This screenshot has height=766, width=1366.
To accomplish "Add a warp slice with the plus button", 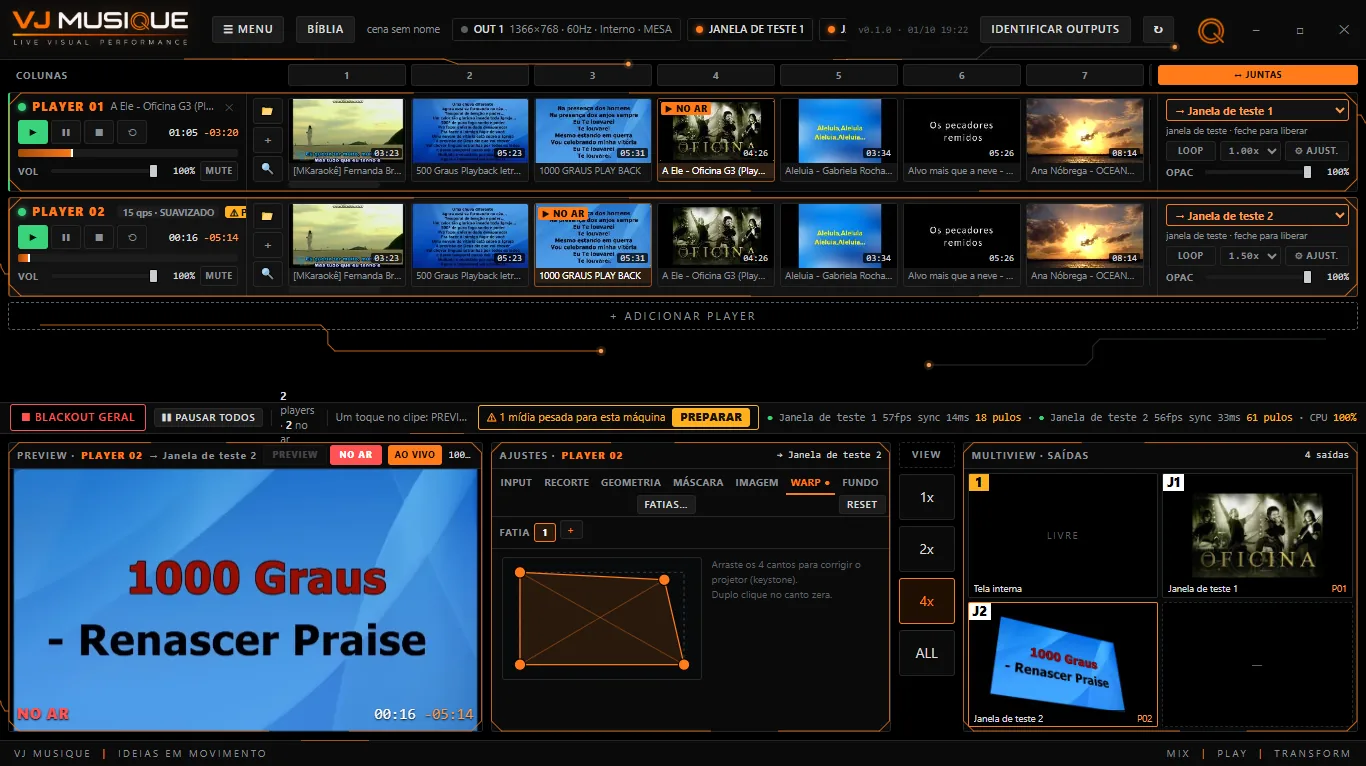I will [x=571, y=531].
